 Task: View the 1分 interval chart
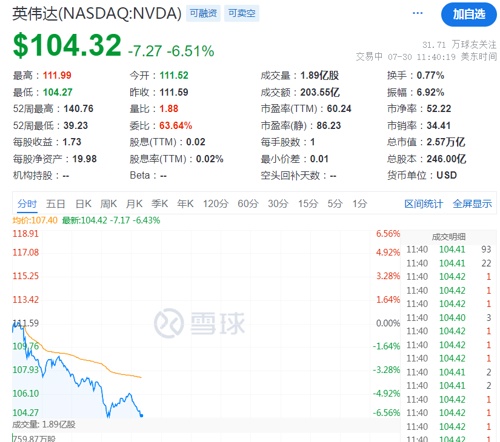(x=360, y=204)
